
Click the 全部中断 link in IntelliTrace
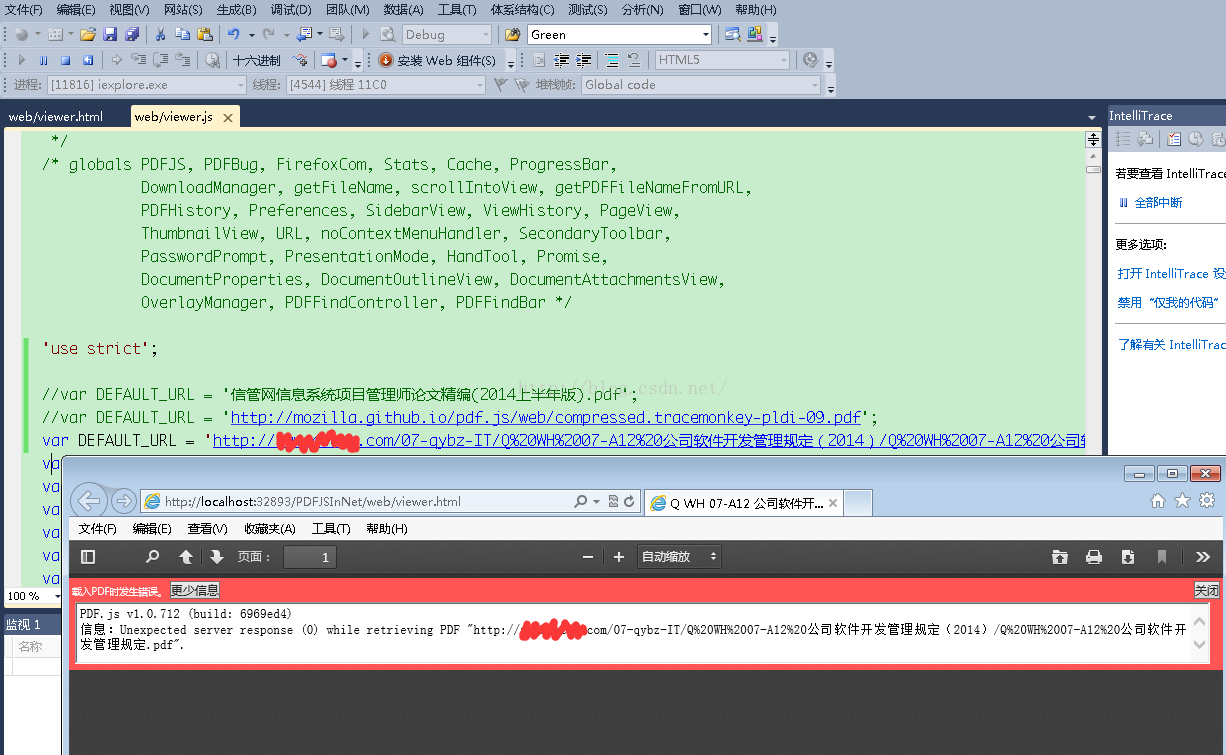click(1158, 202)
